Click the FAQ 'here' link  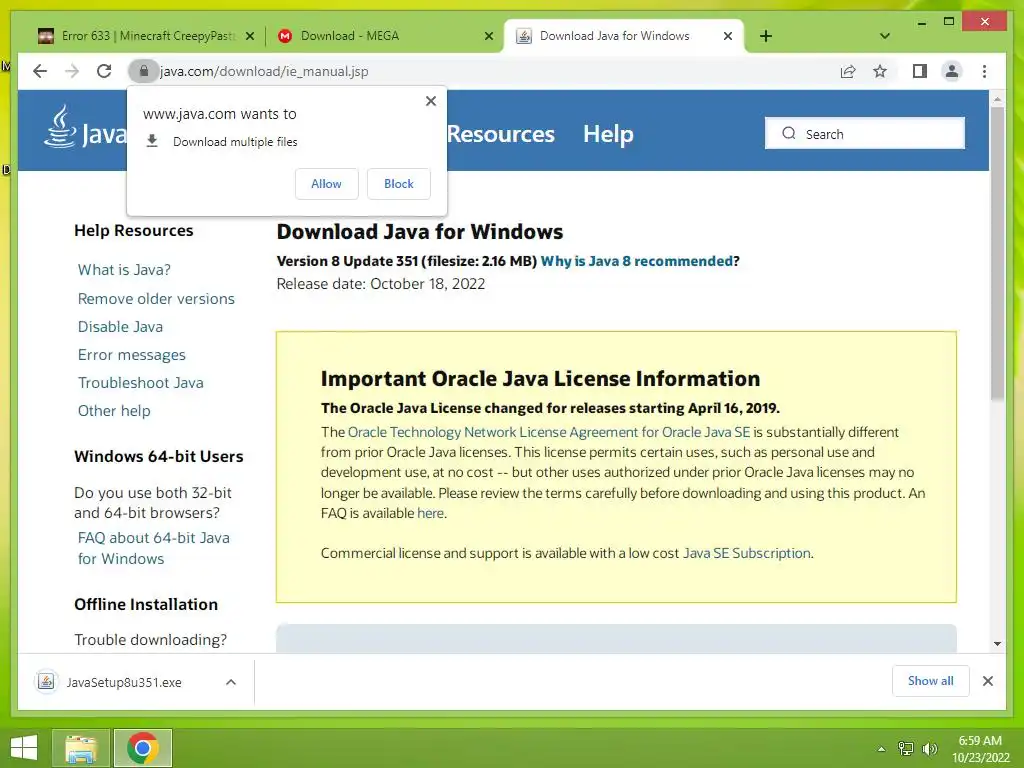[x=430, y=513]
